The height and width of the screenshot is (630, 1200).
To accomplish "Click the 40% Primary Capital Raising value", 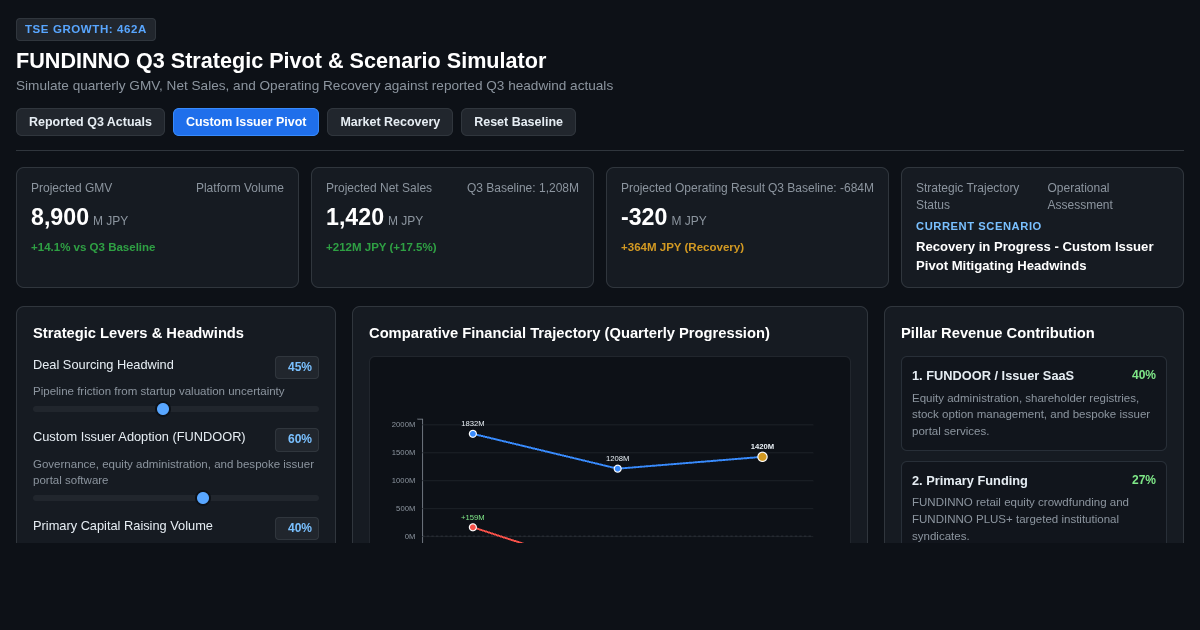I will point(297,528).
